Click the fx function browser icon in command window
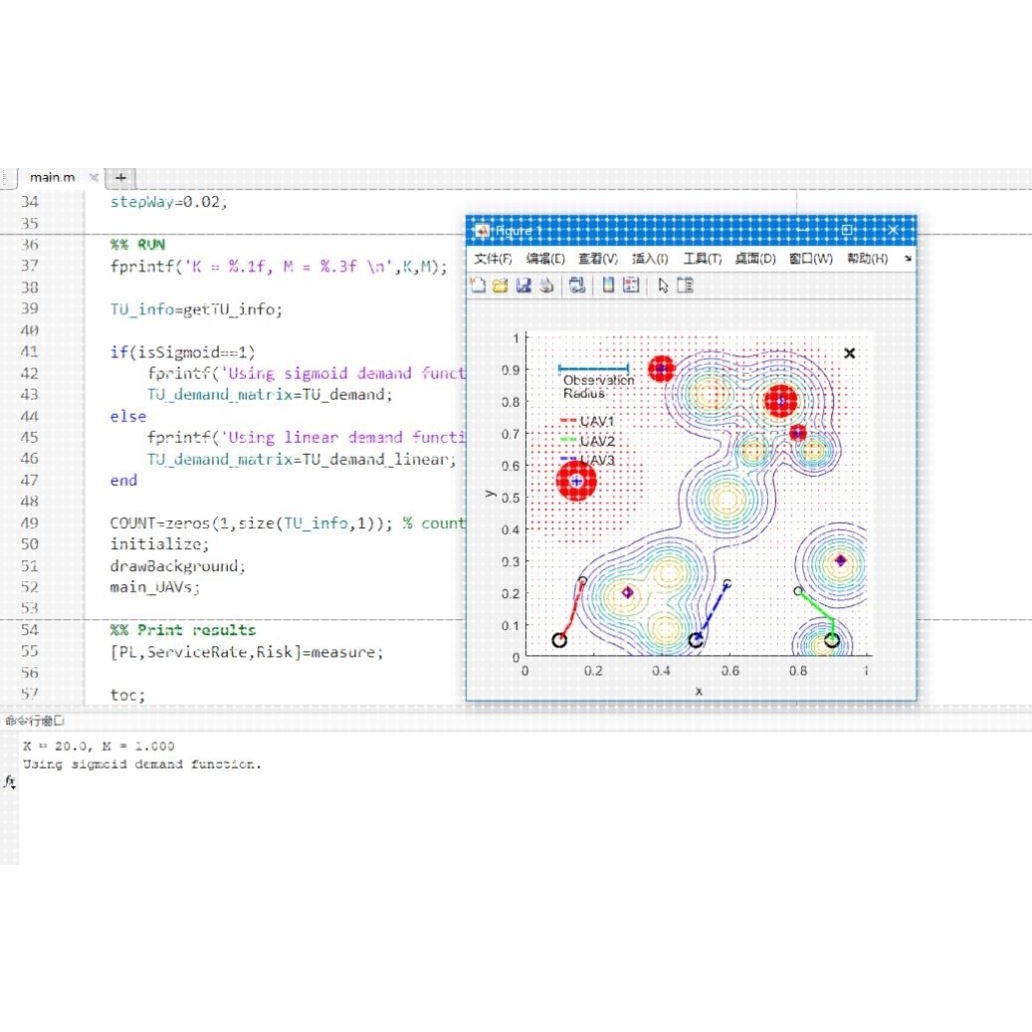 coord(9,781)
